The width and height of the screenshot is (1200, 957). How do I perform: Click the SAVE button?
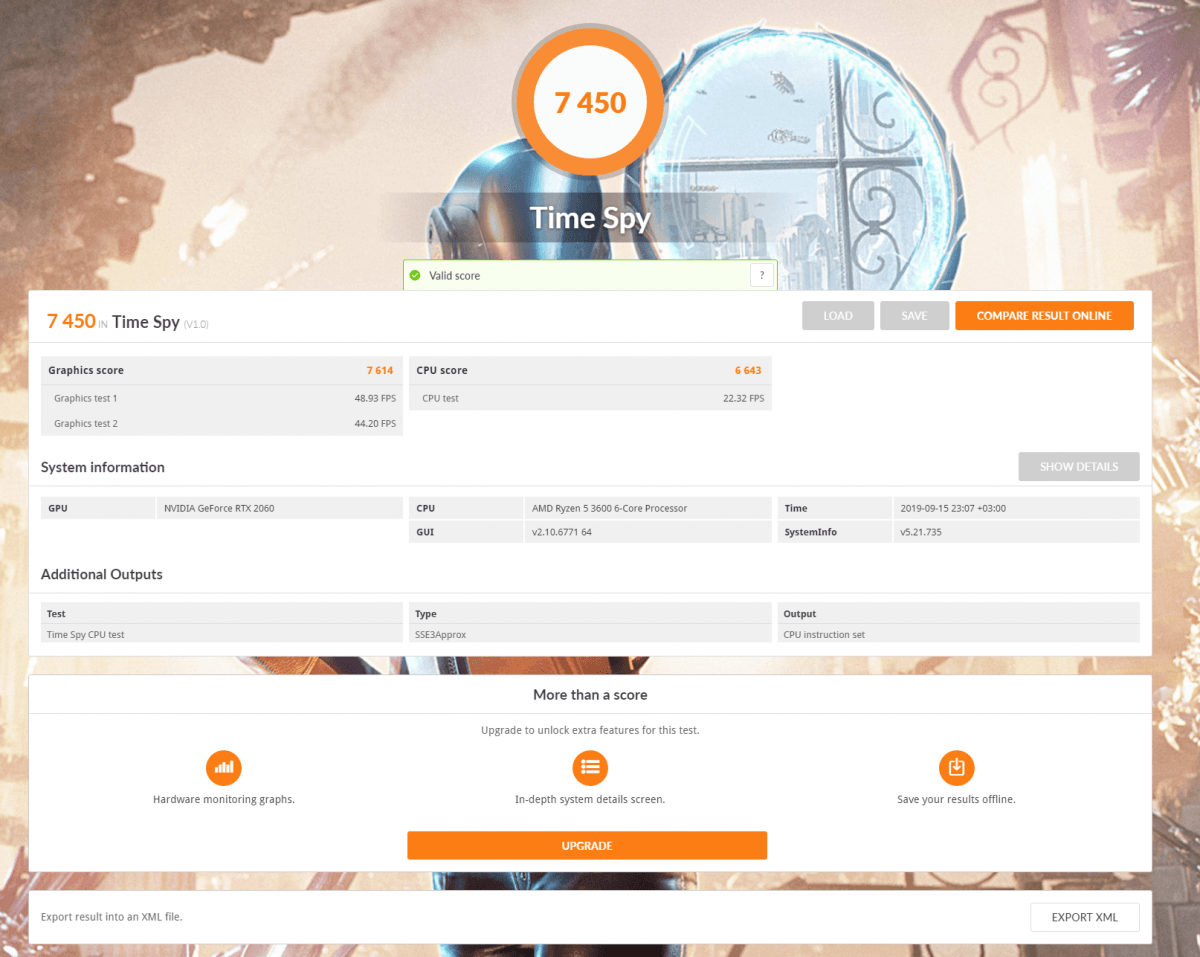pos(914,316)
